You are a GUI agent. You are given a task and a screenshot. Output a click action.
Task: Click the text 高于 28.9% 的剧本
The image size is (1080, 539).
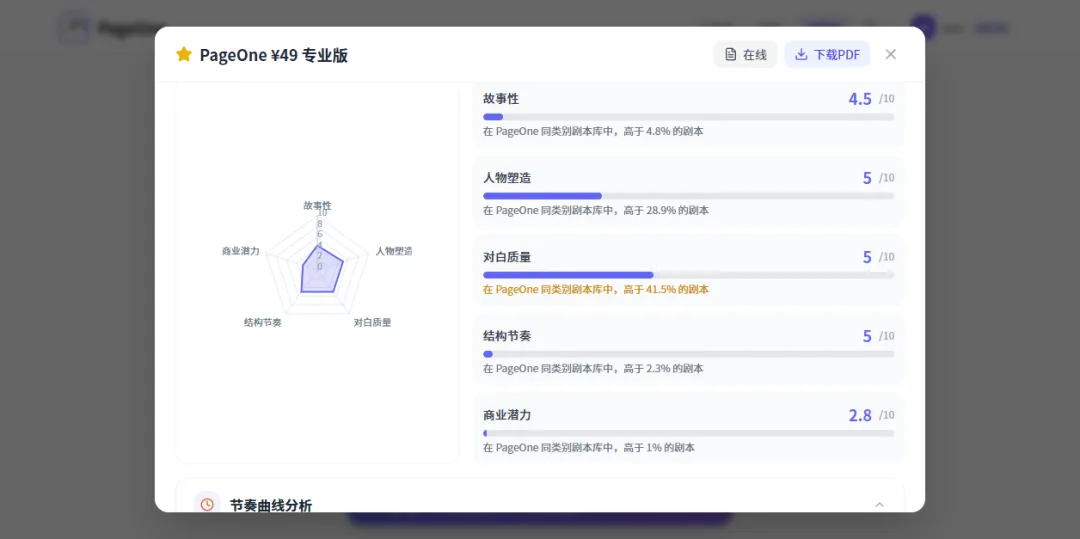(x=666, y=211)
